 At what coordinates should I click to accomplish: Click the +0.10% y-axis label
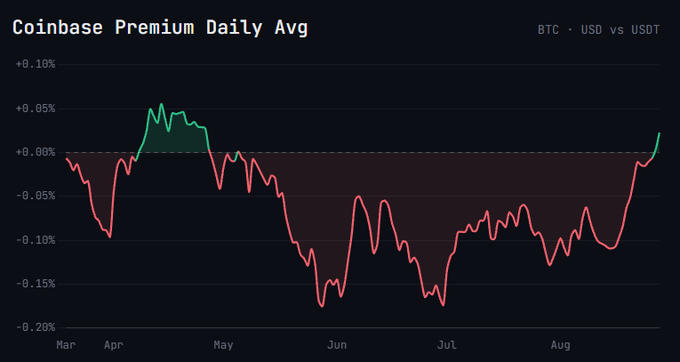[36, 64]
